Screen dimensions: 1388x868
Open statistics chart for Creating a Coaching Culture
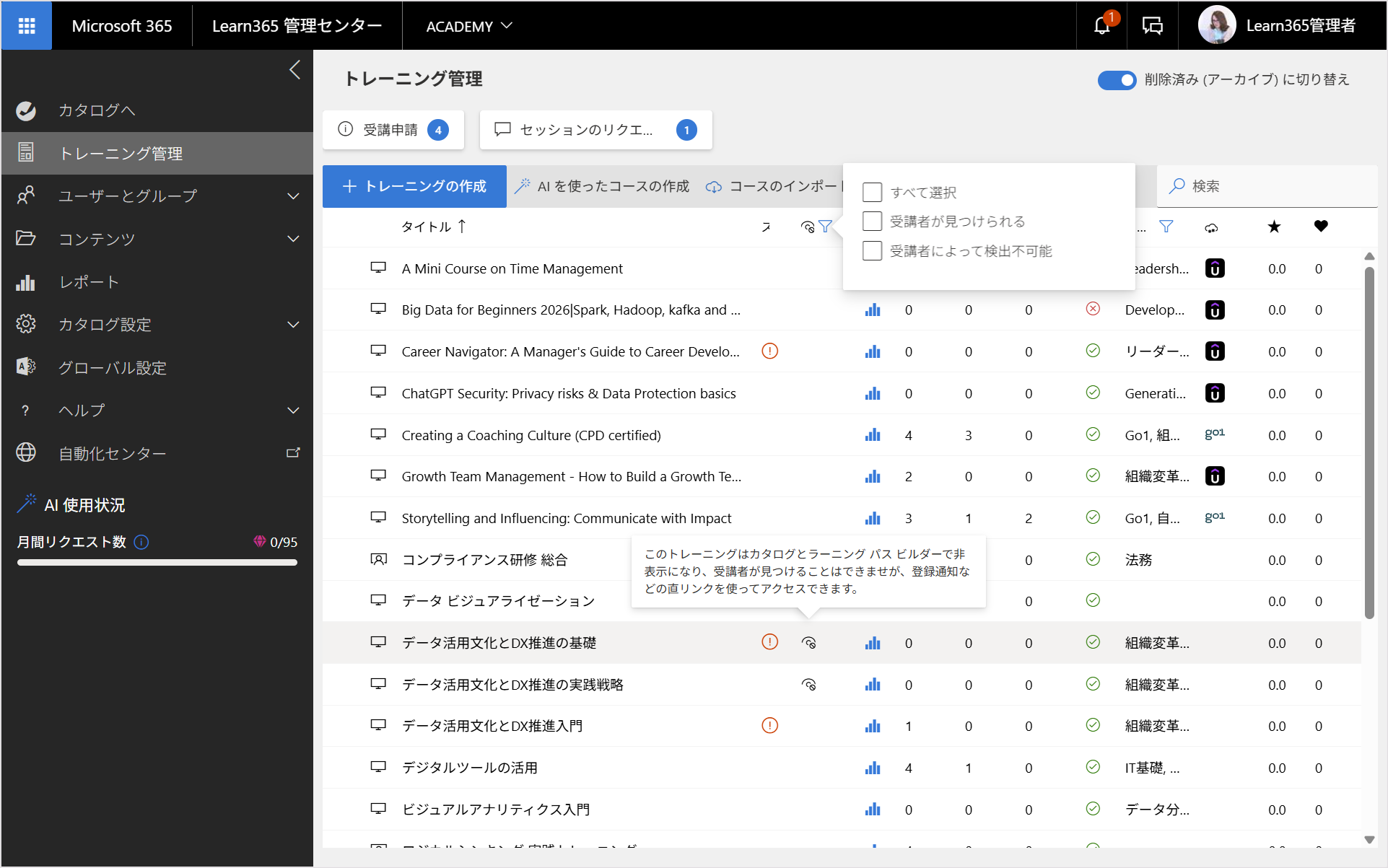point(873,435)
